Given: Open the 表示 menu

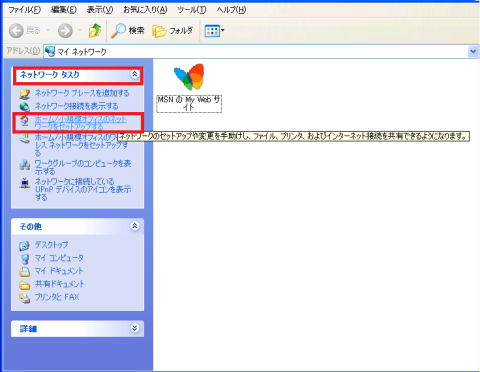Looking at the screenshot, I should click(x=100, y=10).
